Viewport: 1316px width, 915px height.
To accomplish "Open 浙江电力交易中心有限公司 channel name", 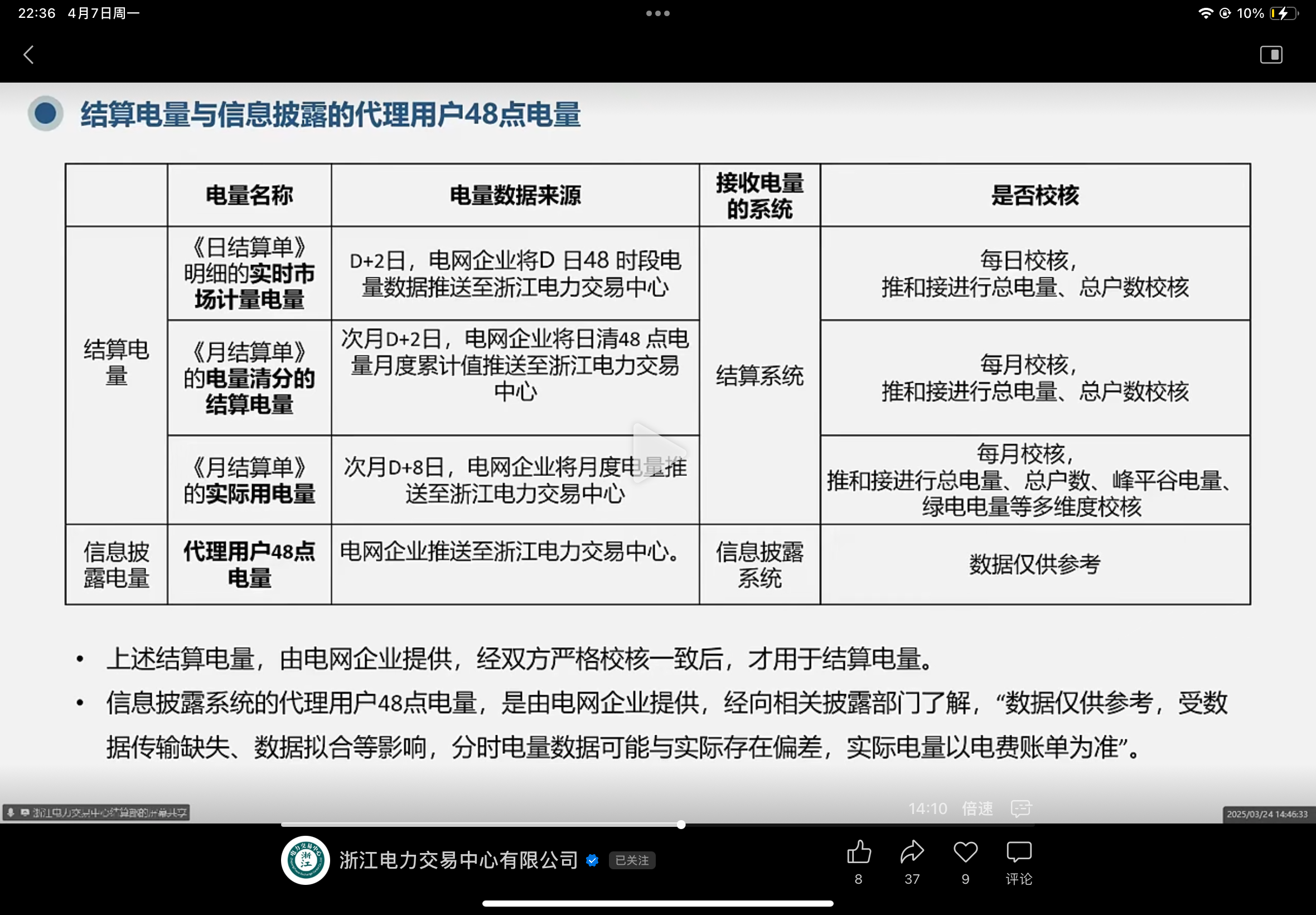I will 458,860.
